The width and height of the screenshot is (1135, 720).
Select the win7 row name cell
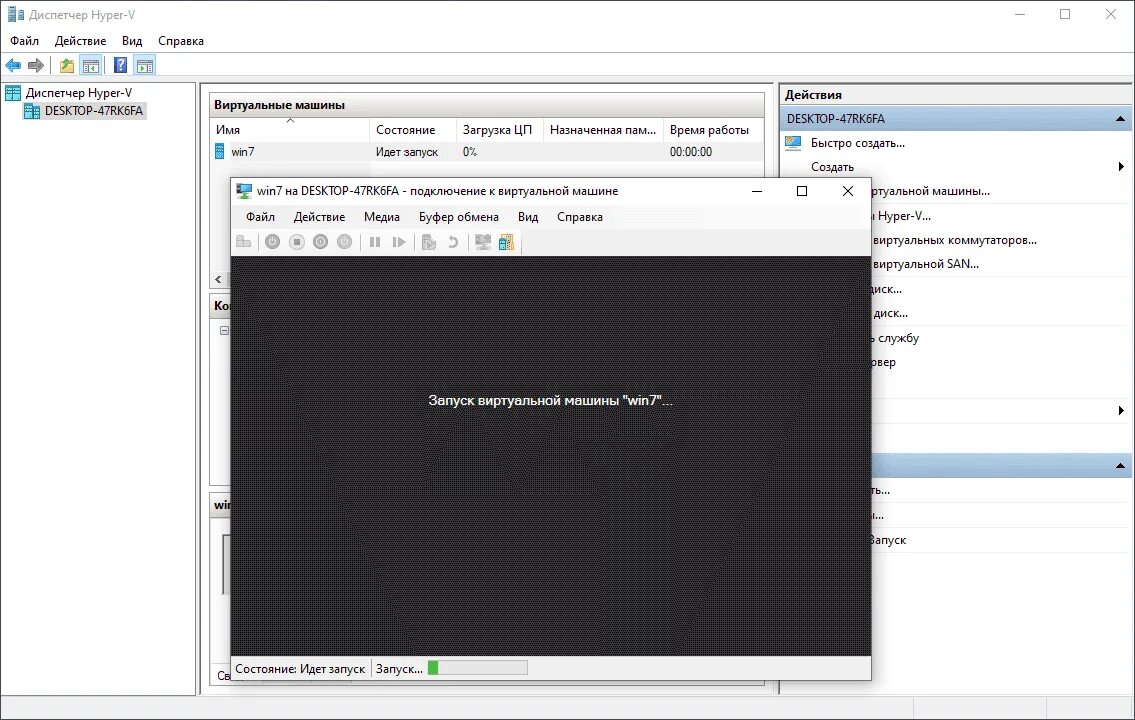242,151
